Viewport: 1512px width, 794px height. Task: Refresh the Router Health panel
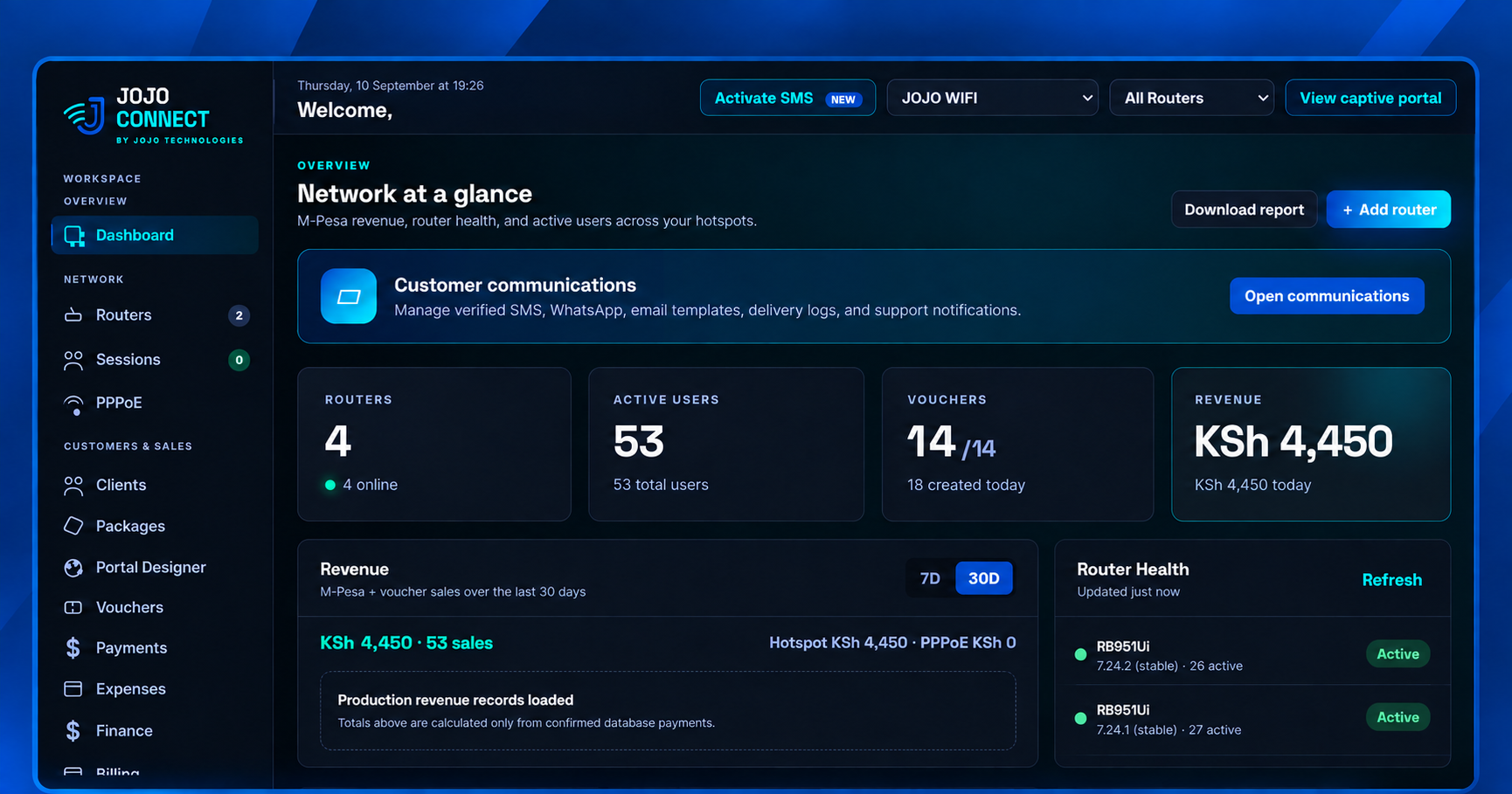click(x=1391, y=580)
